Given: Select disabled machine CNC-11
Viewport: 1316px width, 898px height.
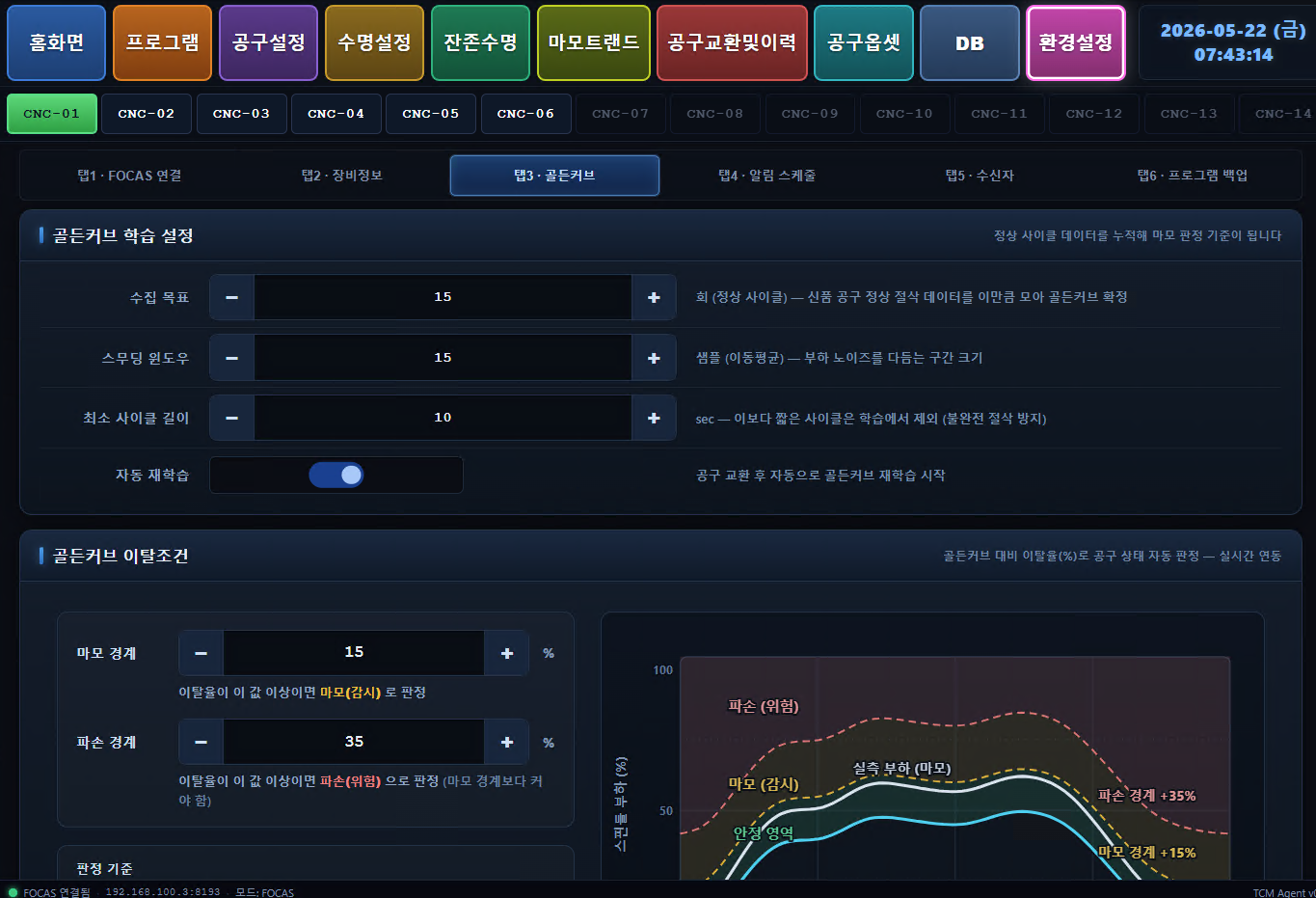Looking at the screenshot, I should click(1000, 114).
